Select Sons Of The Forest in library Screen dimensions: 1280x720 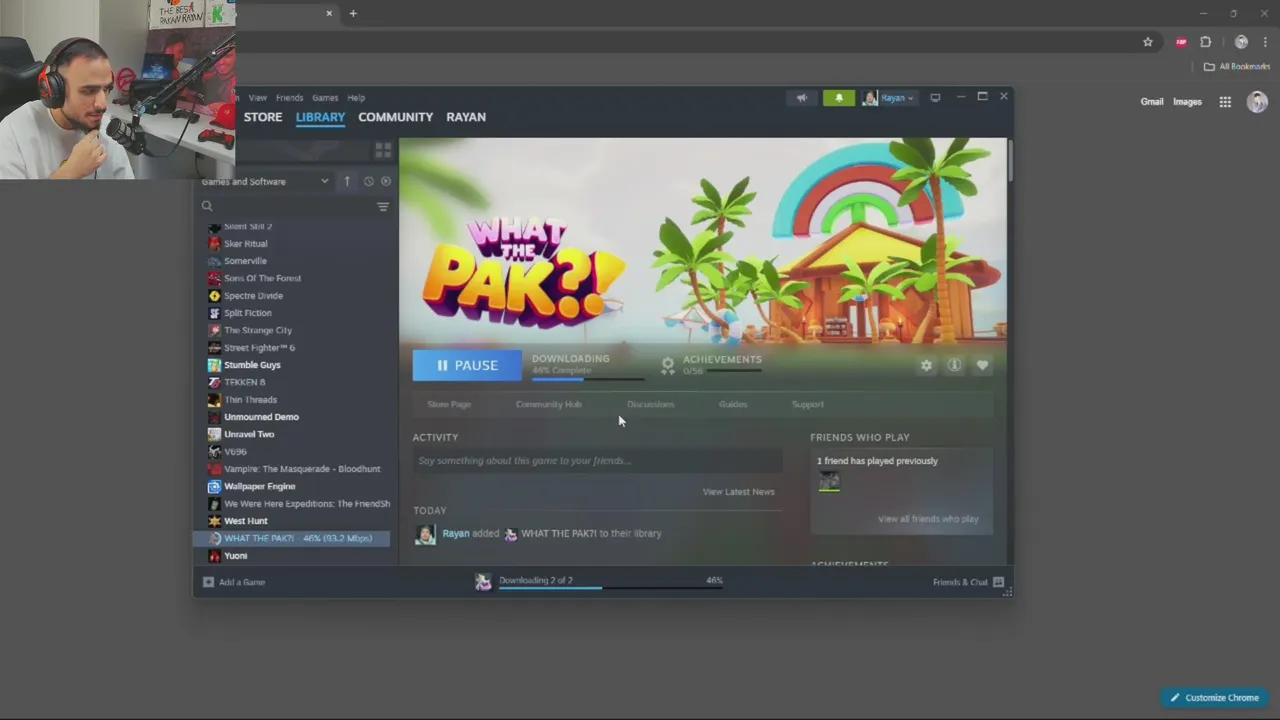click(262, 278)
